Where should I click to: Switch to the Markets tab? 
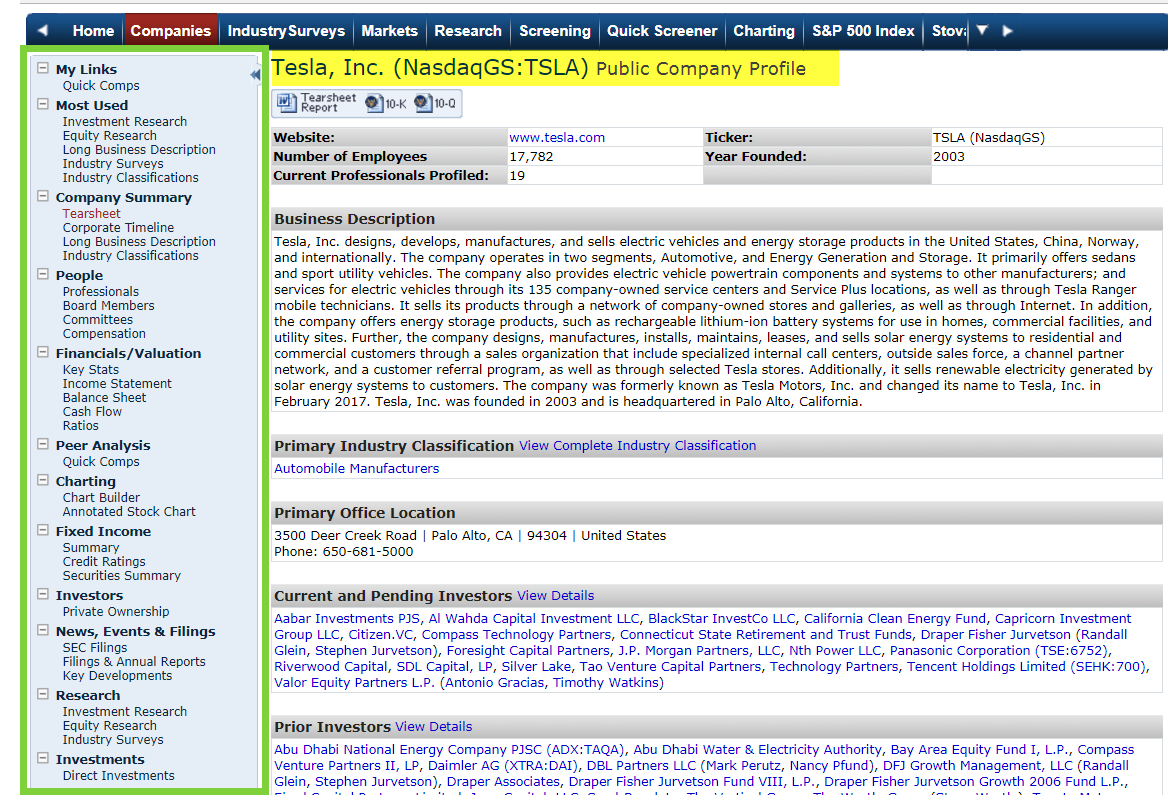pos(390,31)
